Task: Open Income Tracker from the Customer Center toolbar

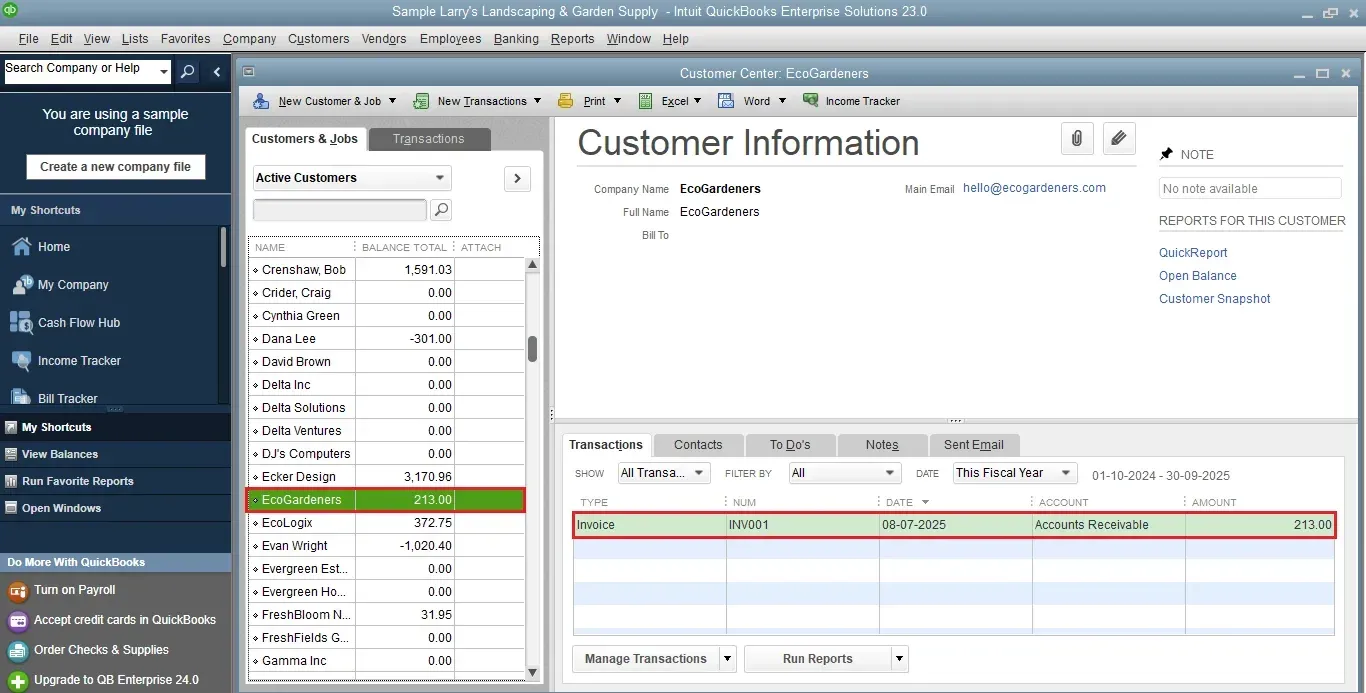Action: tap(851, 101)
